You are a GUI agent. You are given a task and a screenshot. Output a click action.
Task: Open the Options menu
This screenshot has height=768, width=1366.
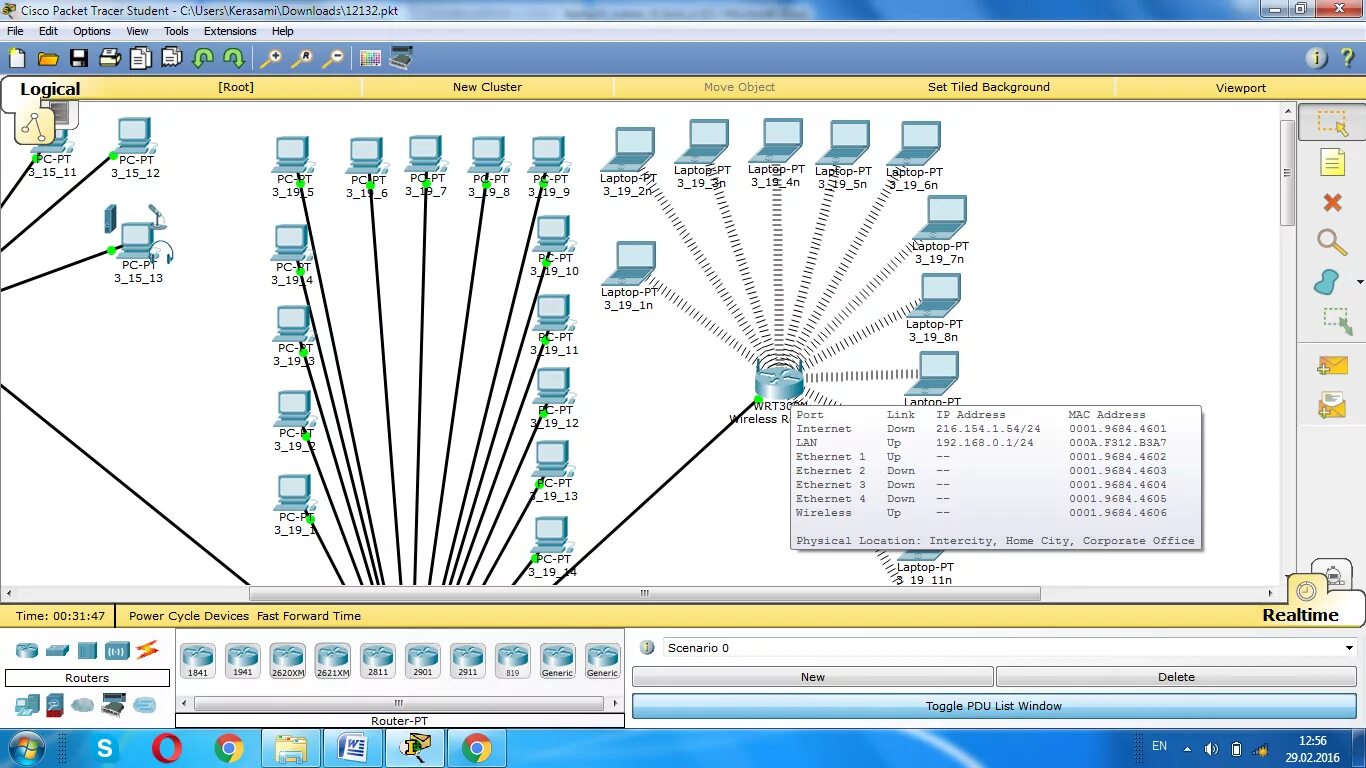(92, 31)
